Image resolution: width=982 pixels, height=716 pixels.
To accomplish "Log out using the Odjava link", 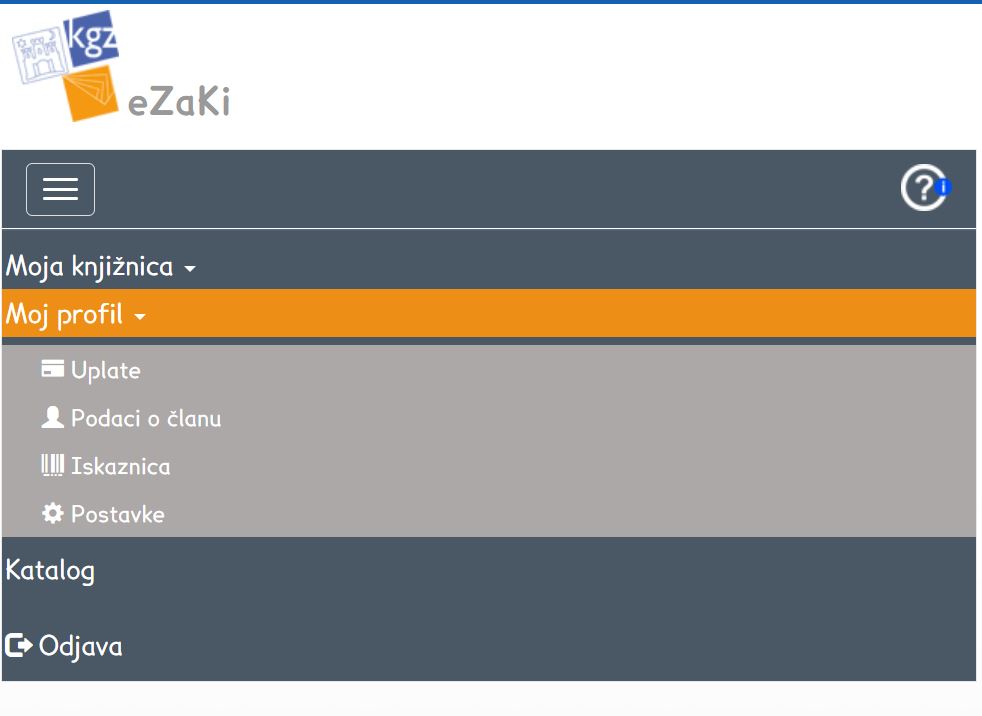I will [81, 646].
